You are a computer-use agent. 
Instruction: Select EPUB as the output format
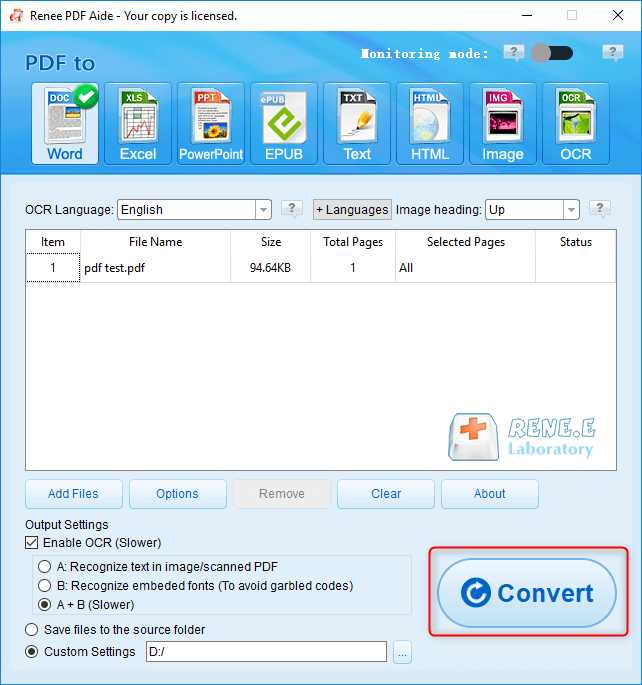tap(284, 123)
